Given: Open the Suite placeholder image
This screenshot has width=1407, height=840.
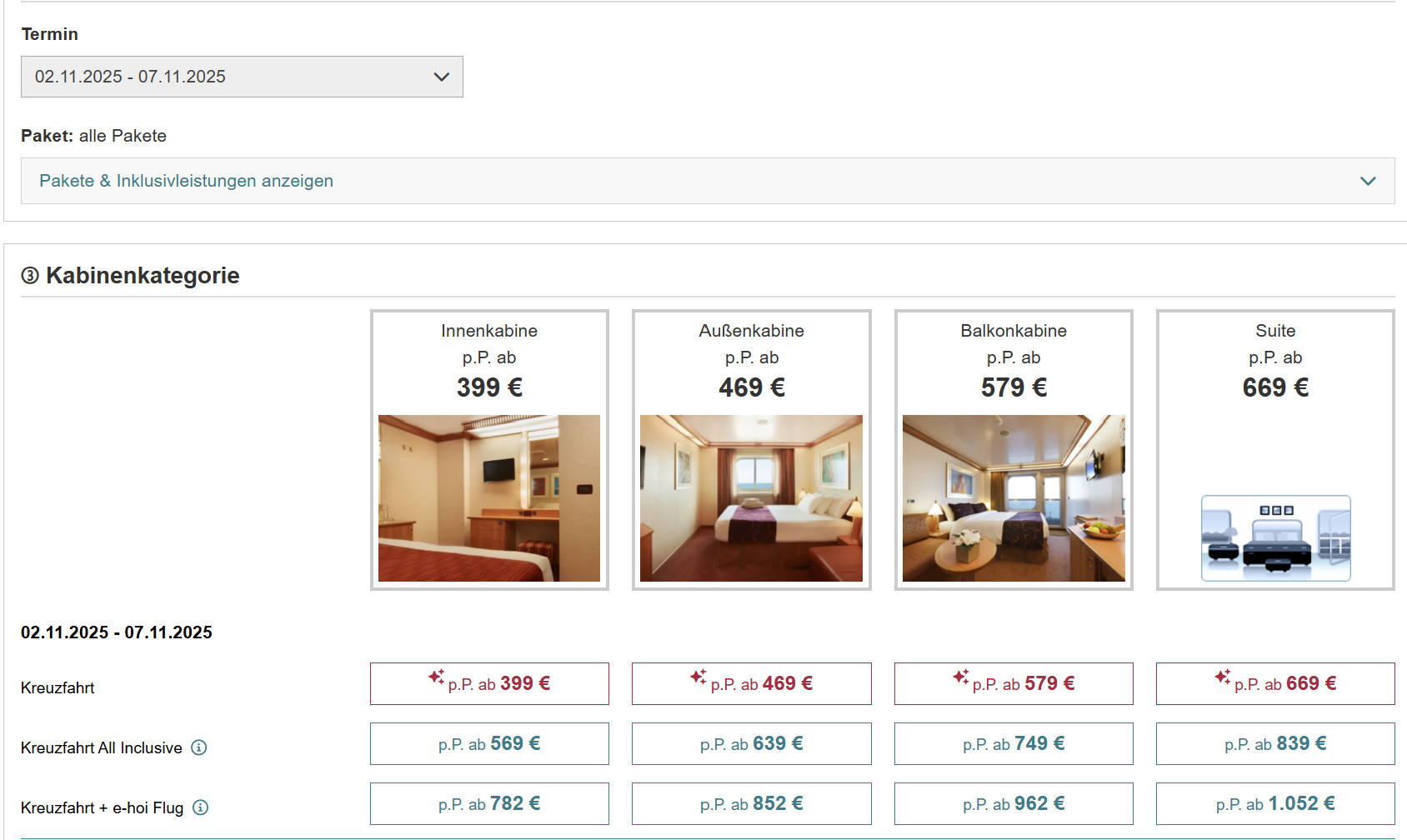Looking at the screenshot, I should point(1275,538).
